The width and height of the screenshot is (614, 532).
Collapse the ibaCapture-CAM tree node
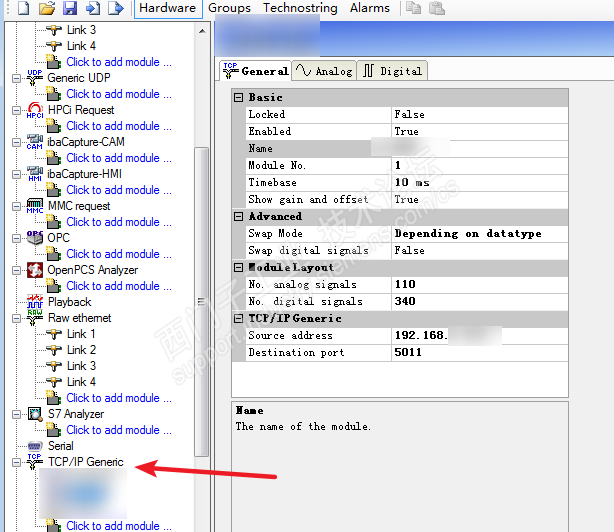click(16, 142)
